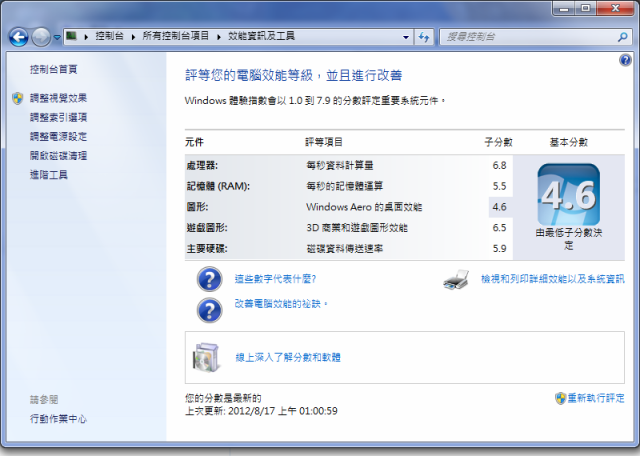Open 調整索引選項 sidebar link

click(58, 117)
